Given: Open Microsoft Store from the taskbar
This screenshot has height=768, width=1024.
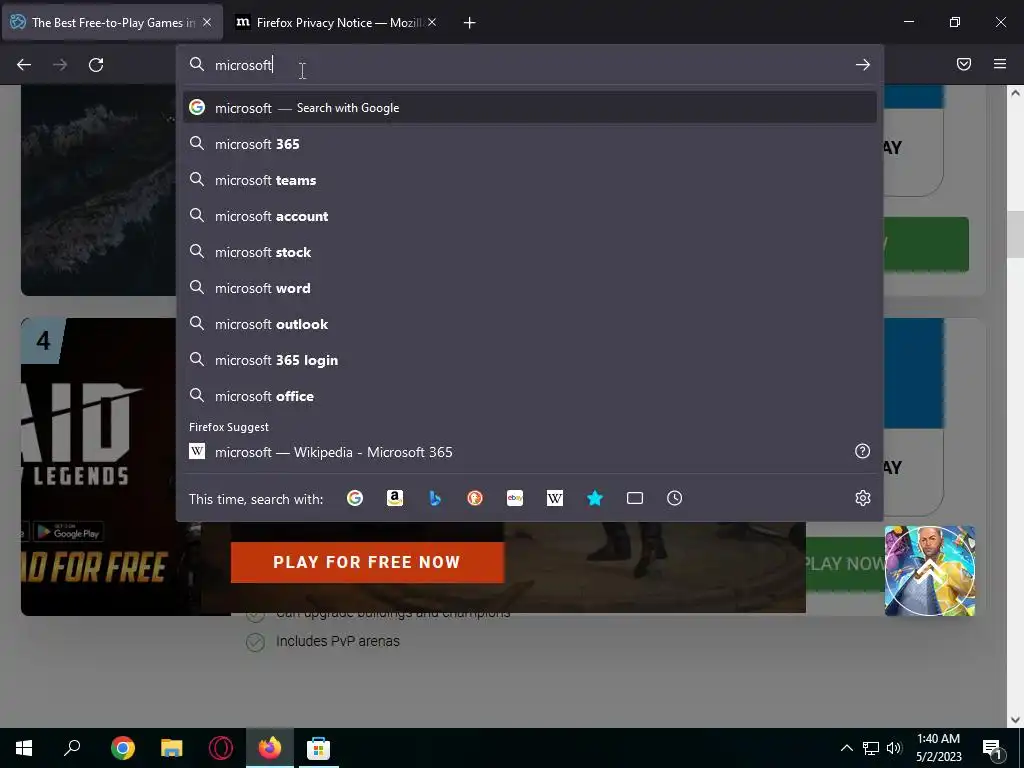Looking at the screenshot, I should tap(319, 748).
